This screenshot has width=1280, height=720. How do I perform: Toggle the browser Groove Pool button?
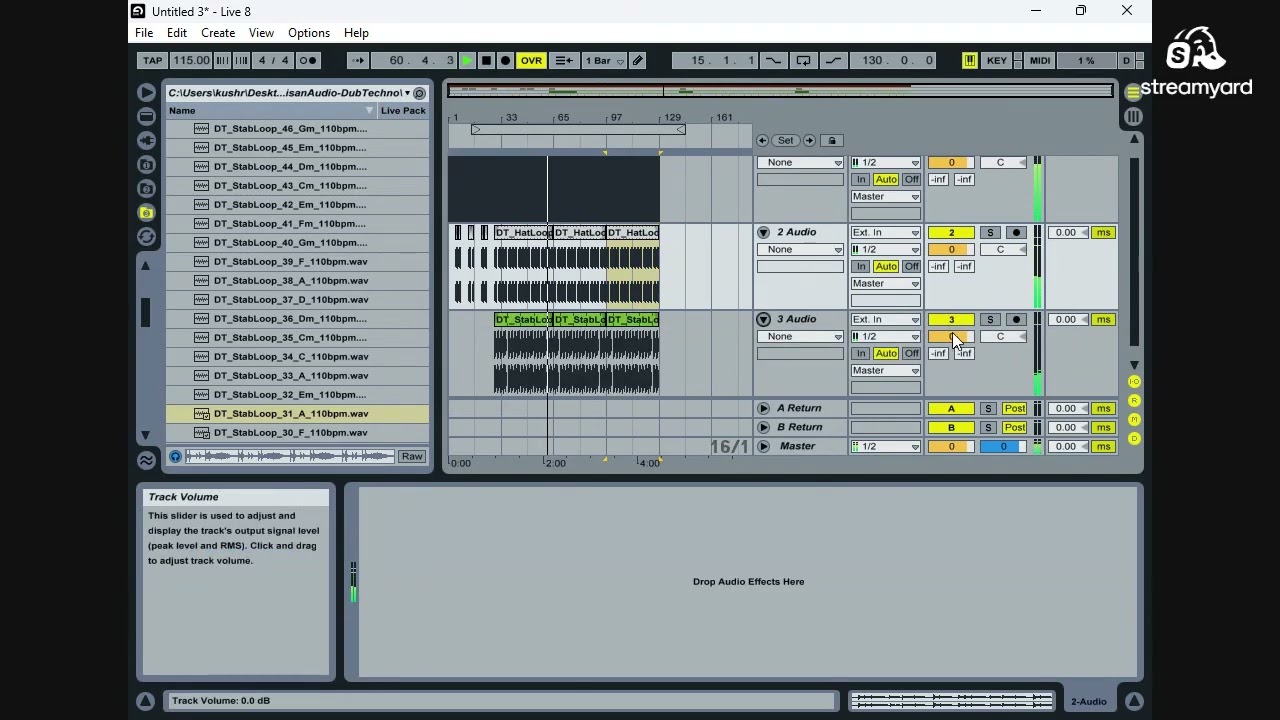(146, 460)
